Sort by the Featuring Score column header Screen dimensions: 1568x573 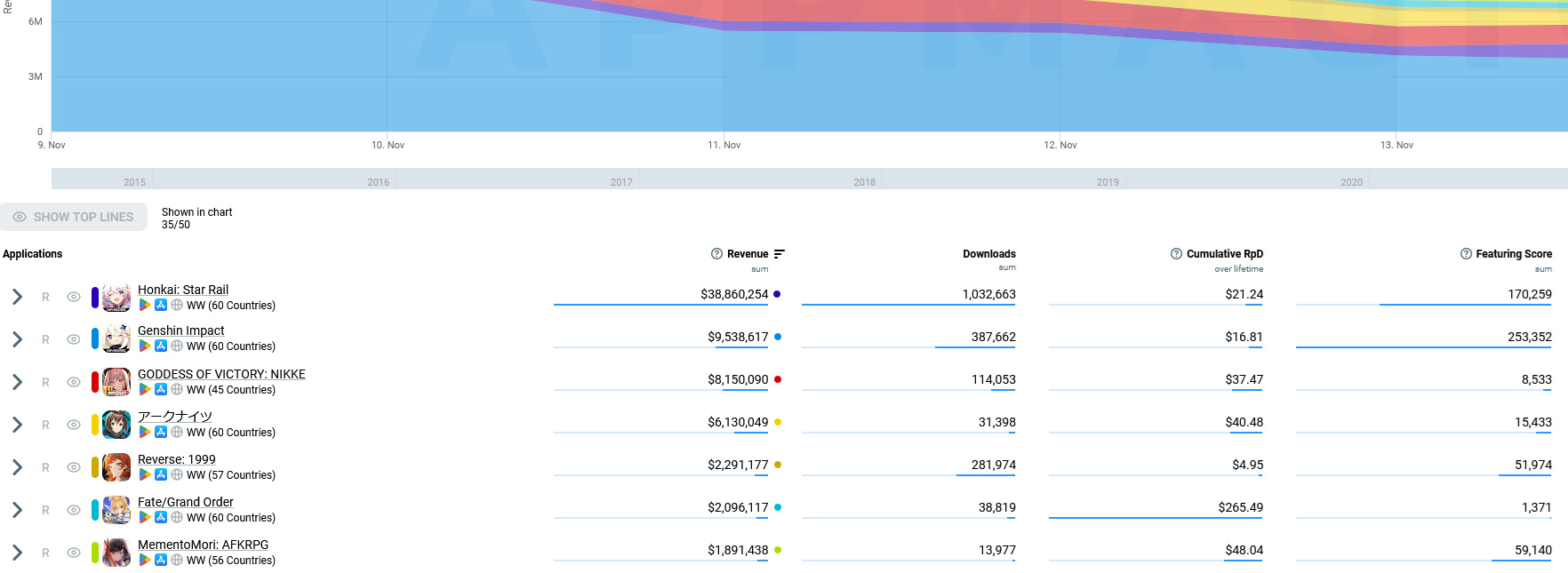[x=1514, y=254]
